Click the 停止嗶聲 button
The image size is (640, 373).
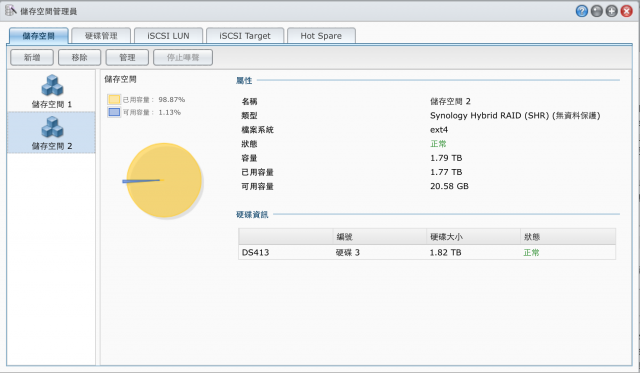[x=183, y=58]
